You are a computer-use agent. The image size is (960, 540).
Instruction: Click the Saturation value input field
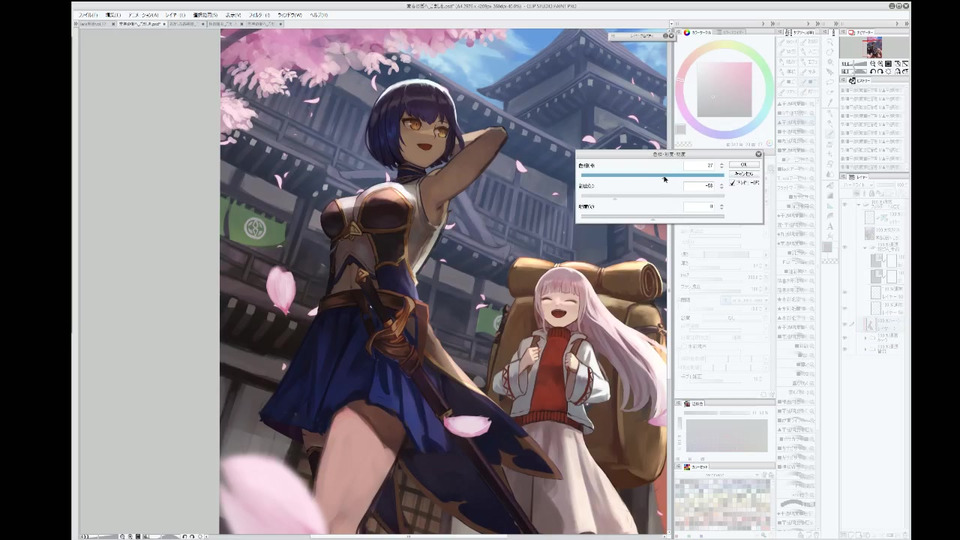pyautogui.click(x=699, y=186)
